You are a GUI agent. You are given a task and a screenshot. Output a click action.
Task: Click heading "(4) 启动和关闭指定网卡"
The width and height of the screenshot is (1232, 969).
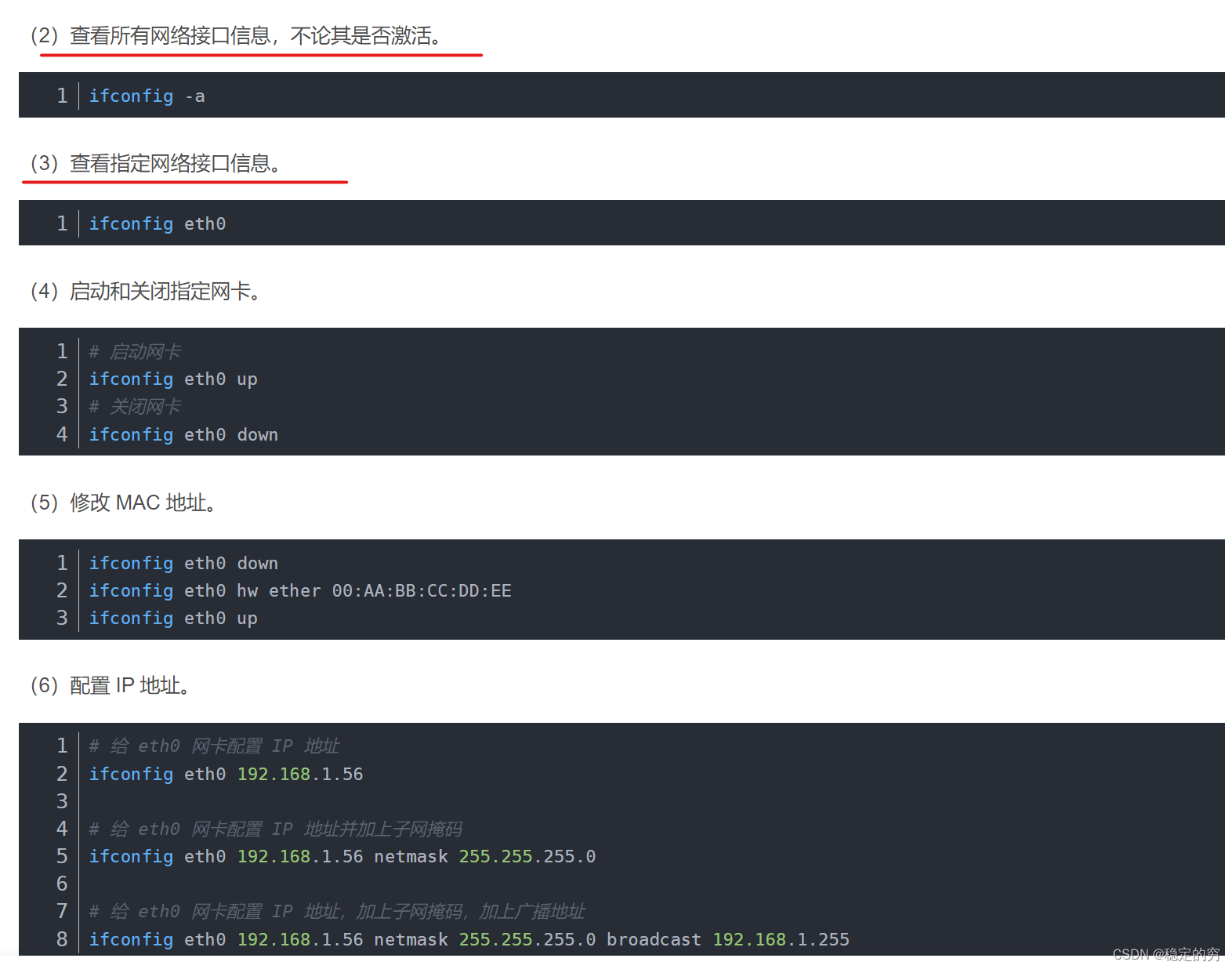point(145,292)
